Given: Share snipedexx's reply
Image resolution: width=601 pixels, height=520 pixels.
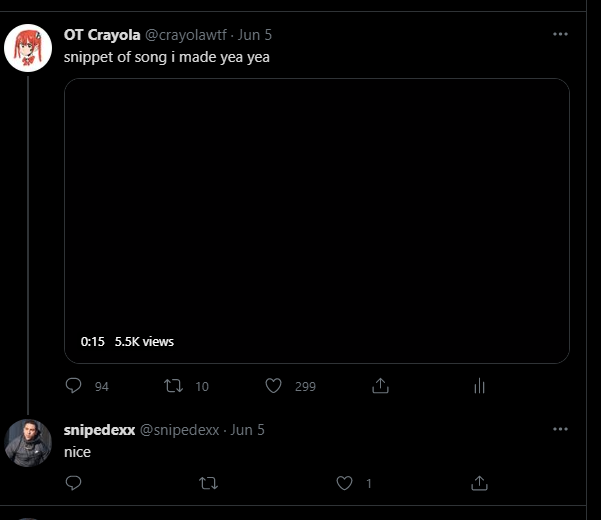Looking at the screenshot, I should click(480, 483).
